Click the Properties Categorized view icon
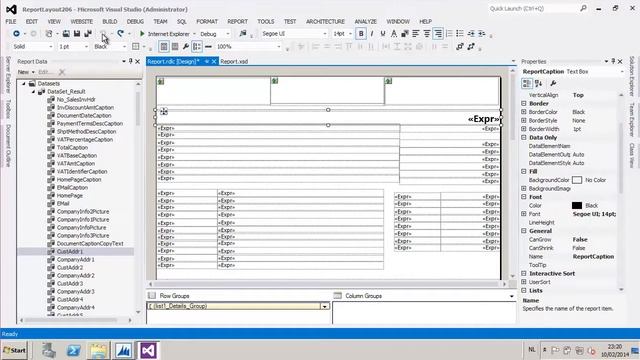The width and height of the screenshot is (640, 360). [527, 83]
